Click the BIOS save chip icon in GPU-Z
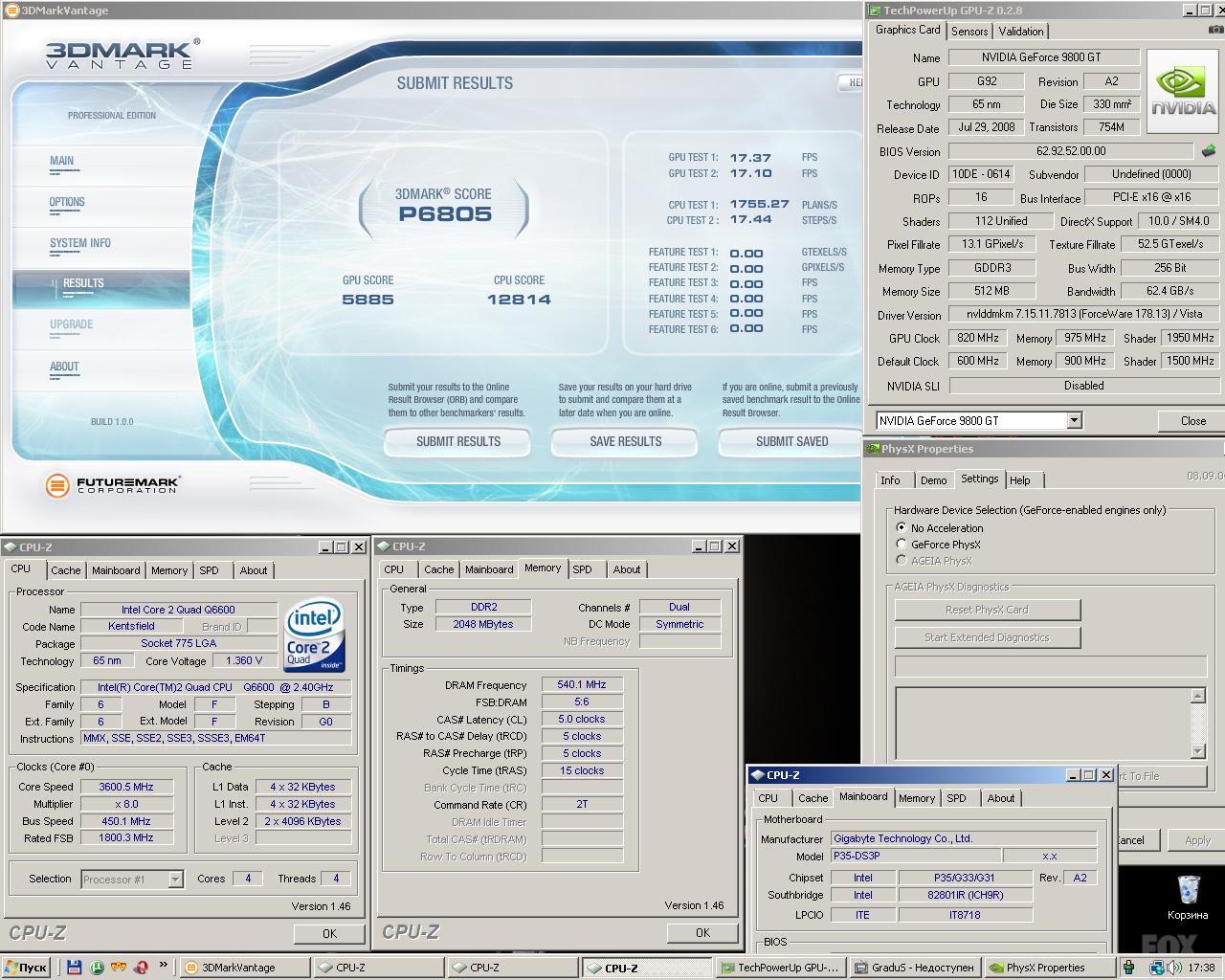The width and height of the screenshot is (1225, 980). 1209,150
